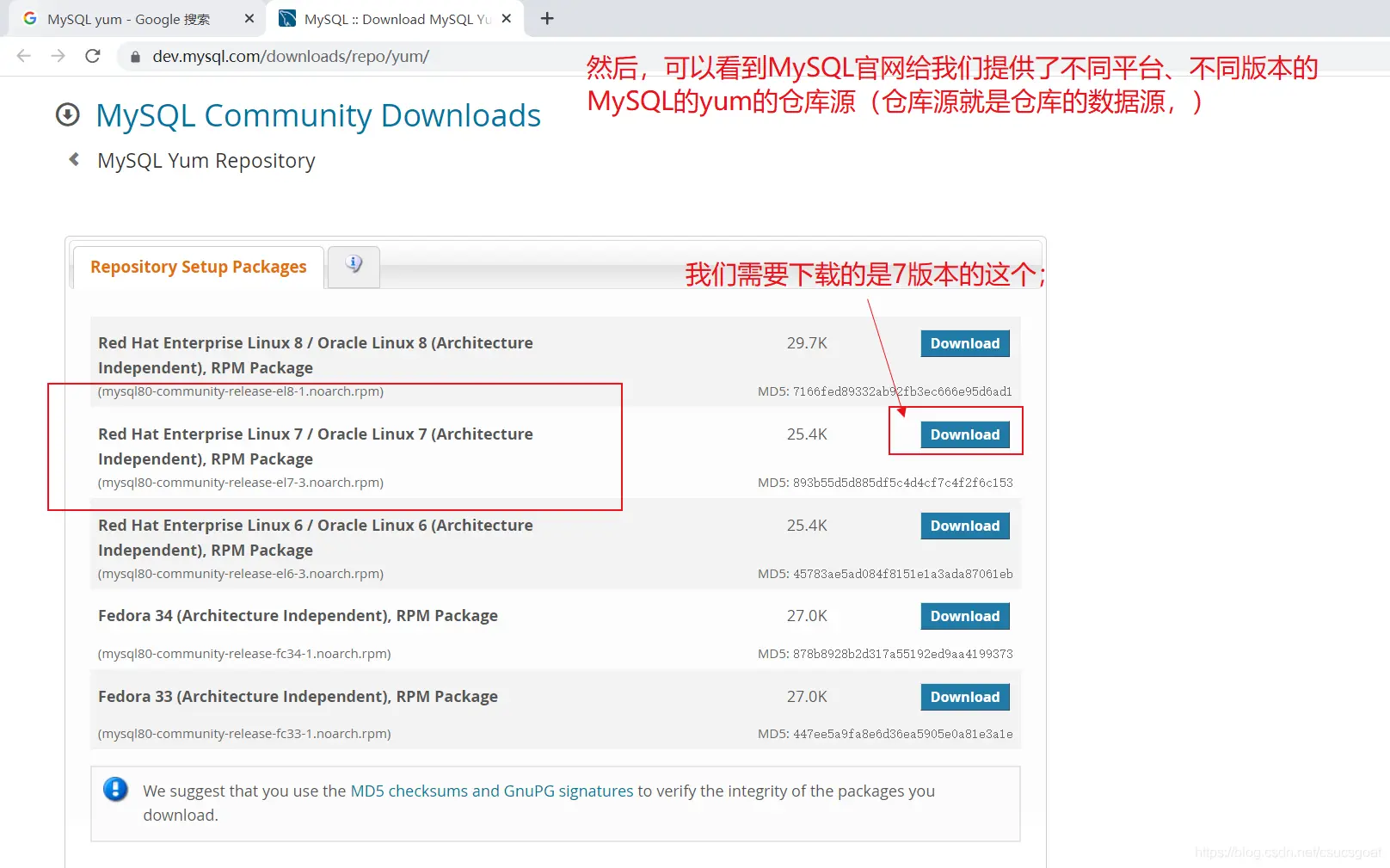1390x868 pixels.
Task: Download the Red Hat Enterprise Linux 7 package
Action: pyautogui.click(x=965, y=434)
